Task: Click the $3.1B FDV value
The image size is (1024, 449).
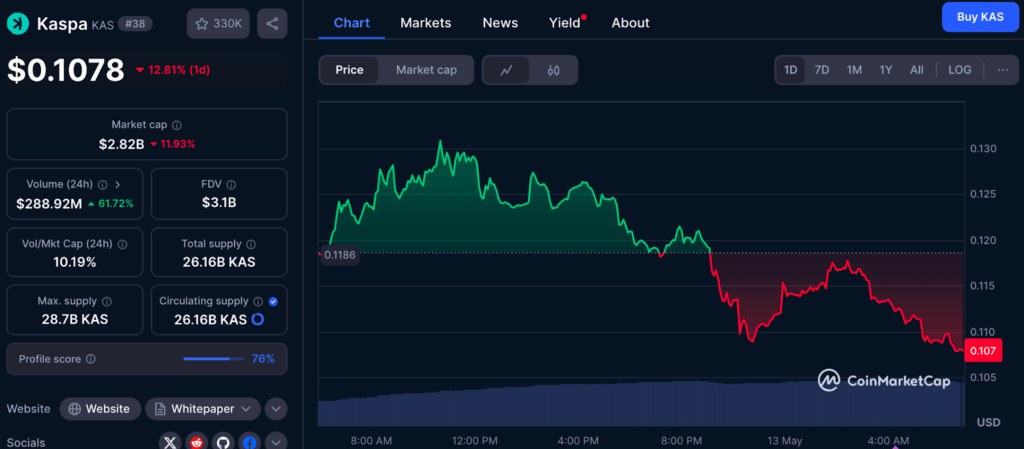Action: [219, 202]
